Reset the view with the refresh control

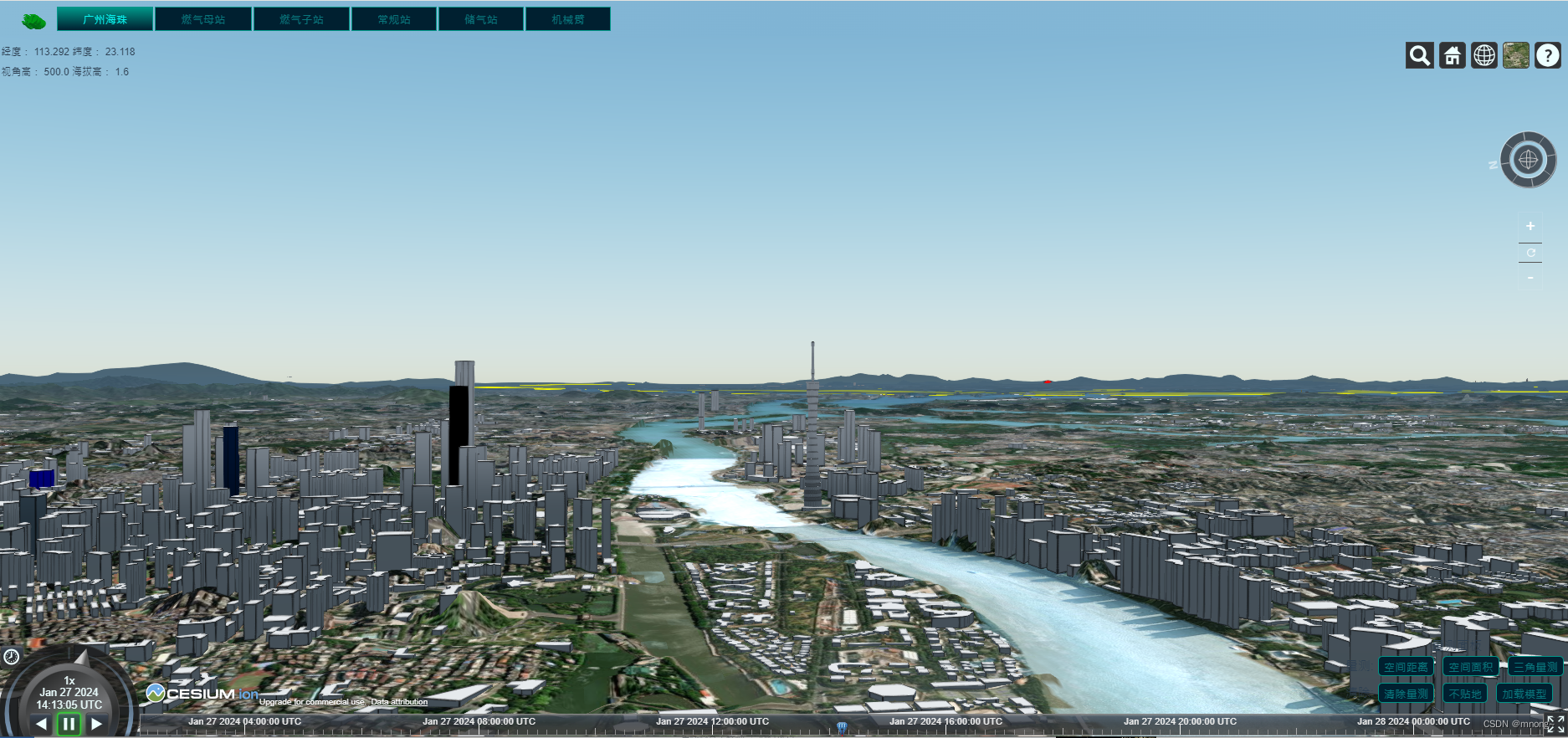tap(1530, 253)
